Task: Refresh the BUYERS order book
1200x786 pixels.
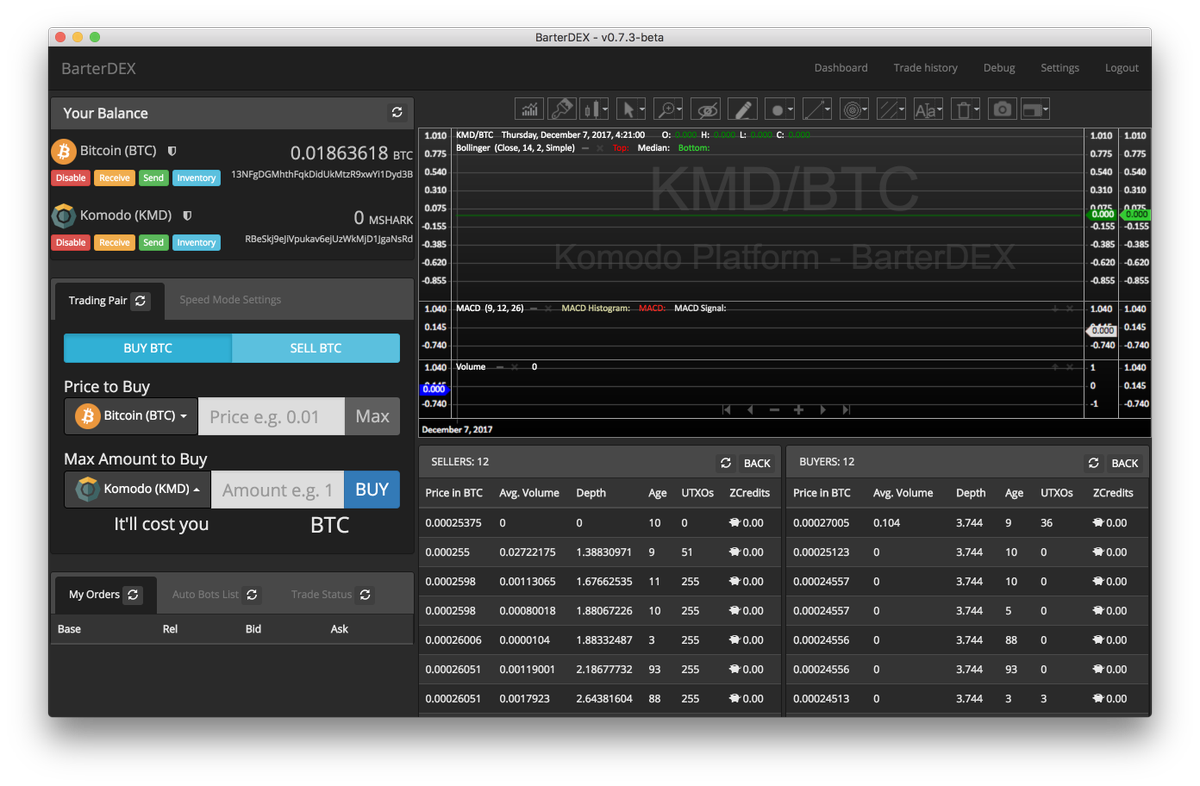Action: [1094, 463]
